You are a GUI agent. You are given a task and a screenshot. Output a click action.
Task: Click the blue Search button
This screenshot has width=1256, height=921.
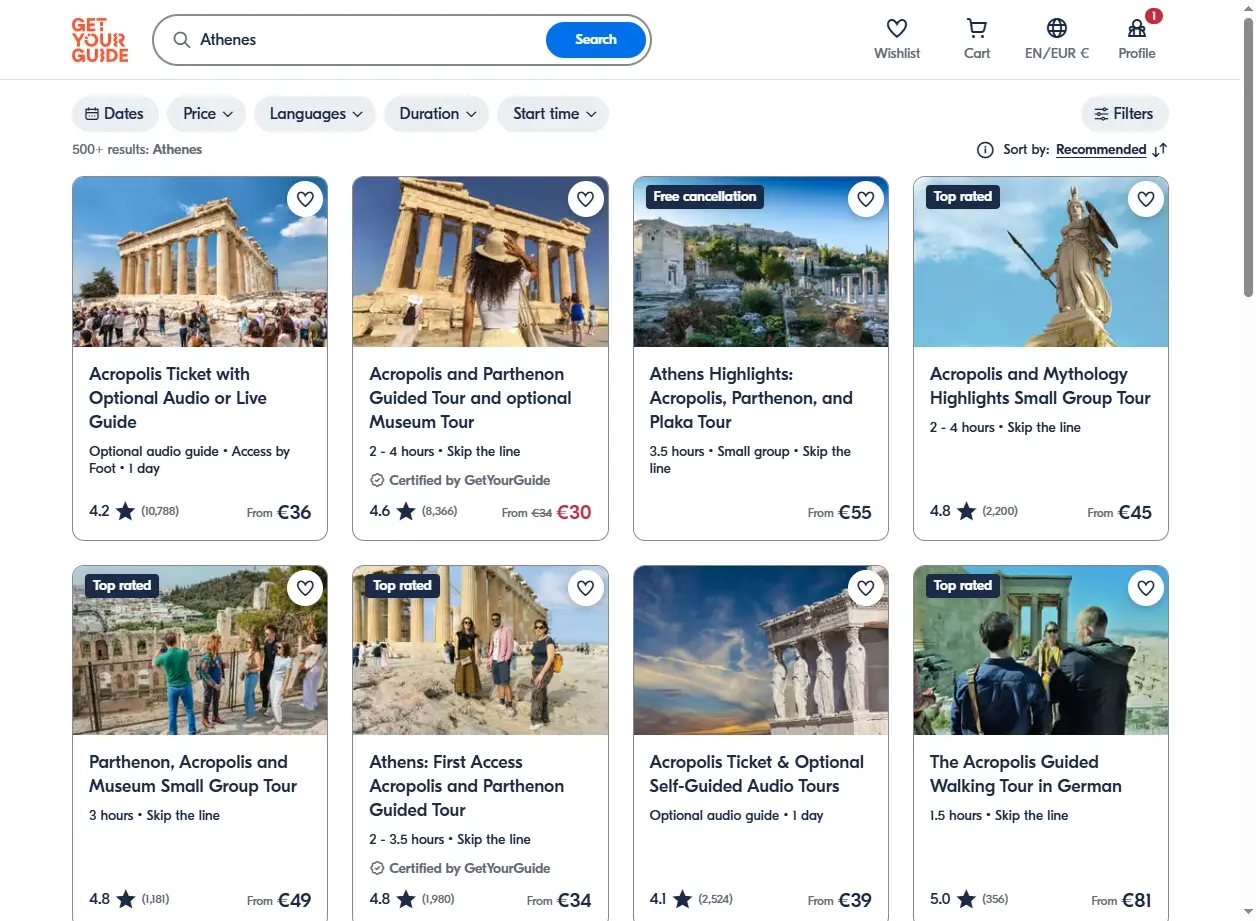596,40
